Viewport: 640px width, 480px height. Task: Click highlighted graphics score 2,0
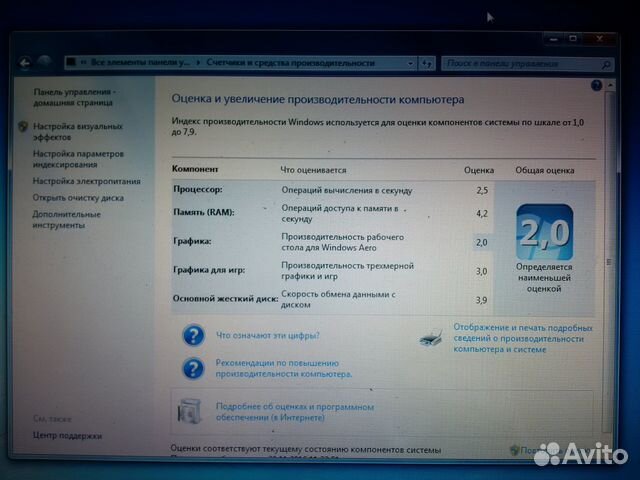tap(482, 242)
